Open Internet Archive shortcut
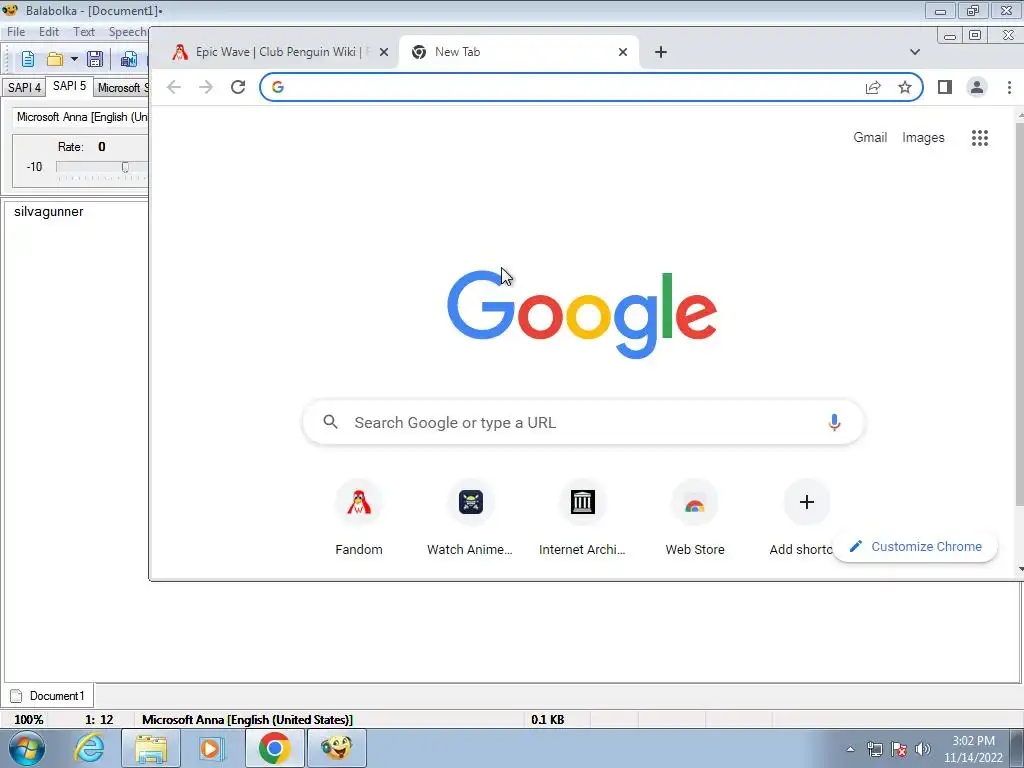The image size is (1024, 768). point(583,519)
